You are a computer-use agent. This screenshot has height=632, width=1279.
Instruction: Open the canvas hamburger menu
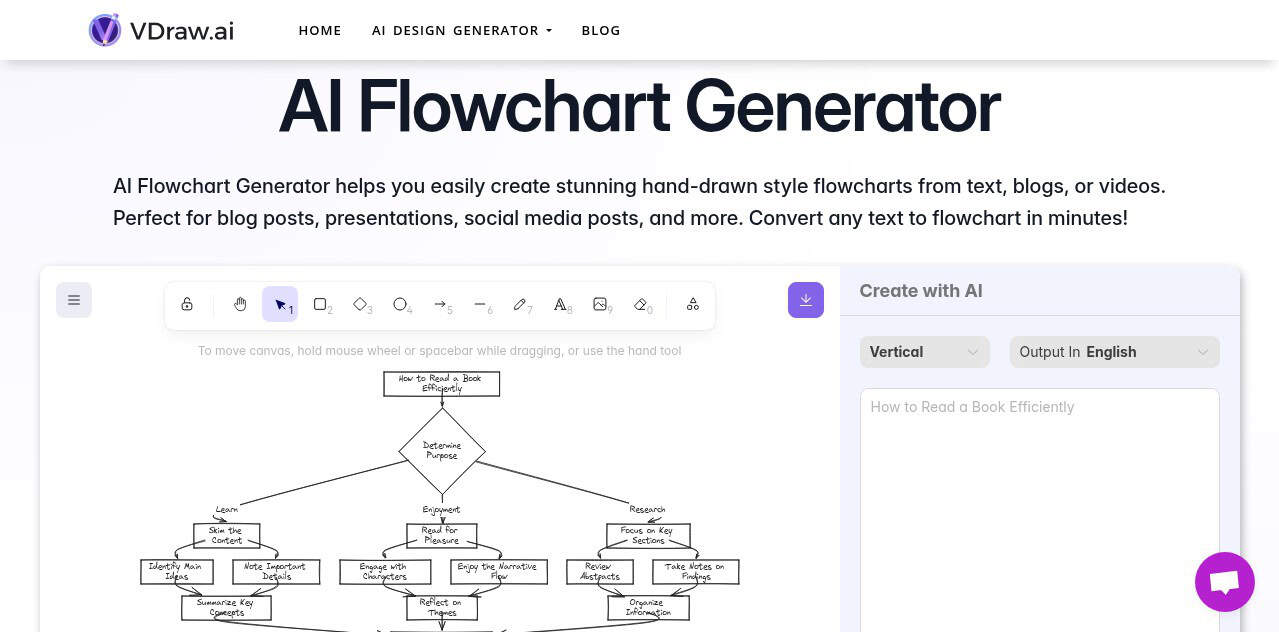click(x=74, y=300)
